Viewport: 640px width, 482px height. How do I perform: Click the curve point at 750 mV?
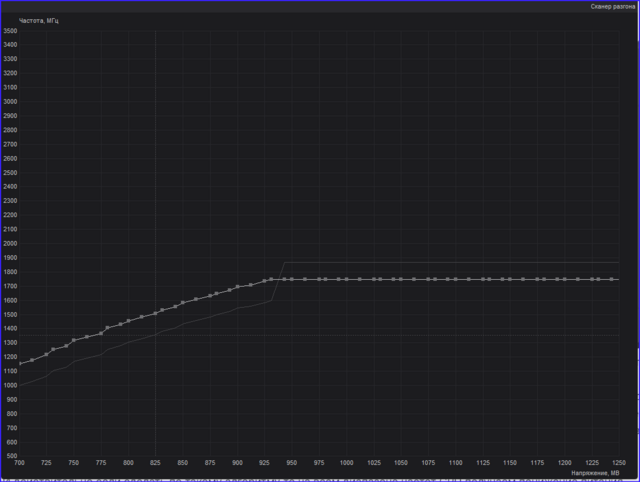pos(74,340)
